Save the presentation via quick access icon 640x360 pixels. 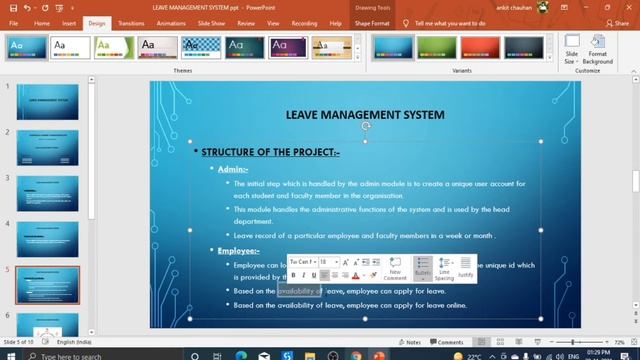point(13,8)
